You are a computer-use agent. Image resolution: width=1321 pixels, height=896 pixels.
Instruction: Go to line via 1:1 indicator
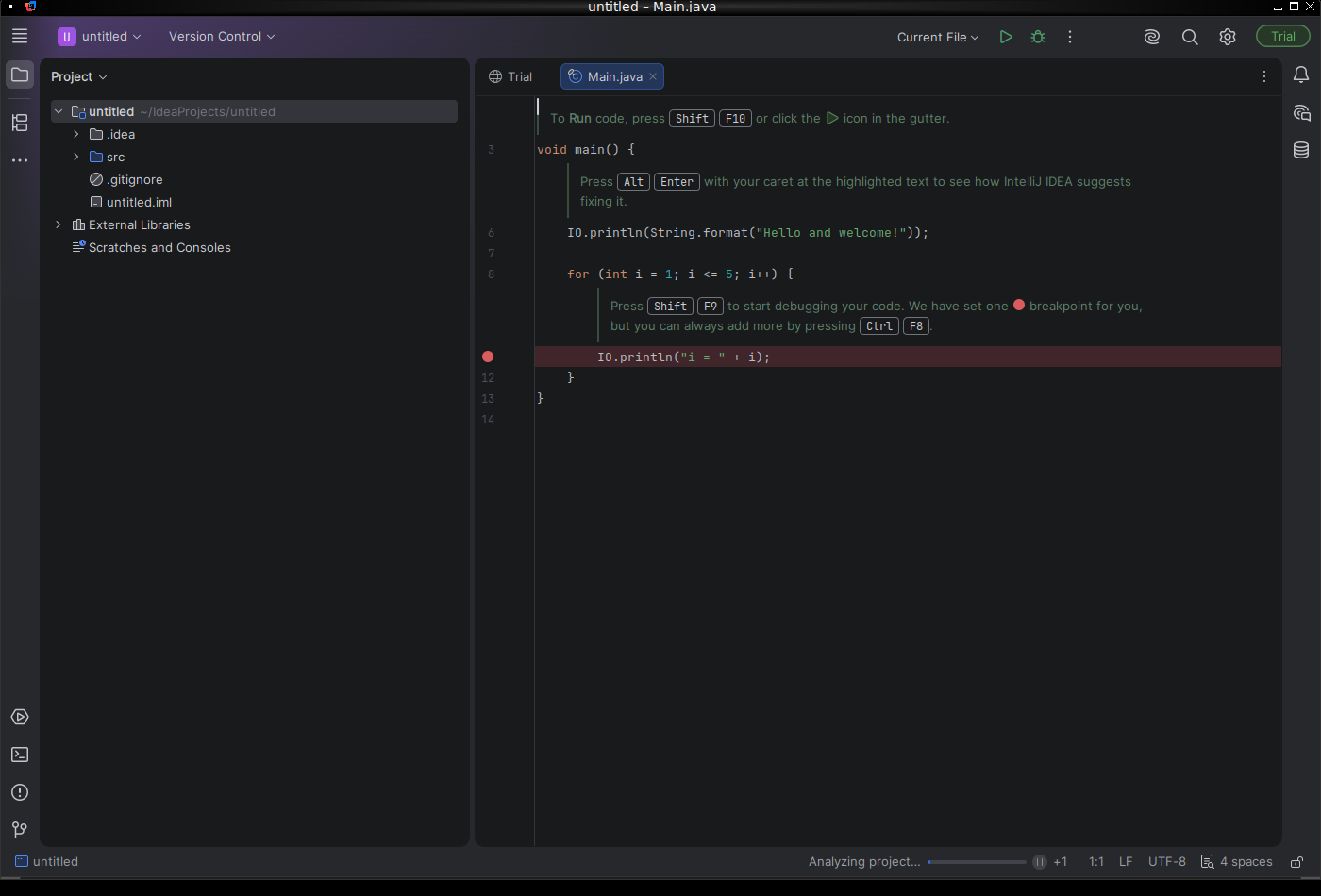coord(1096,862)
